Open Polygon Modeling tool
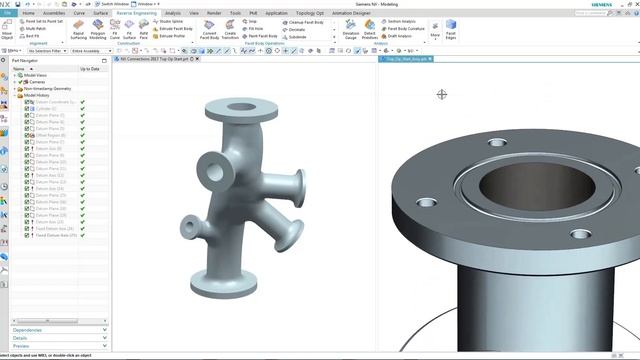 (x=98, y=30)
